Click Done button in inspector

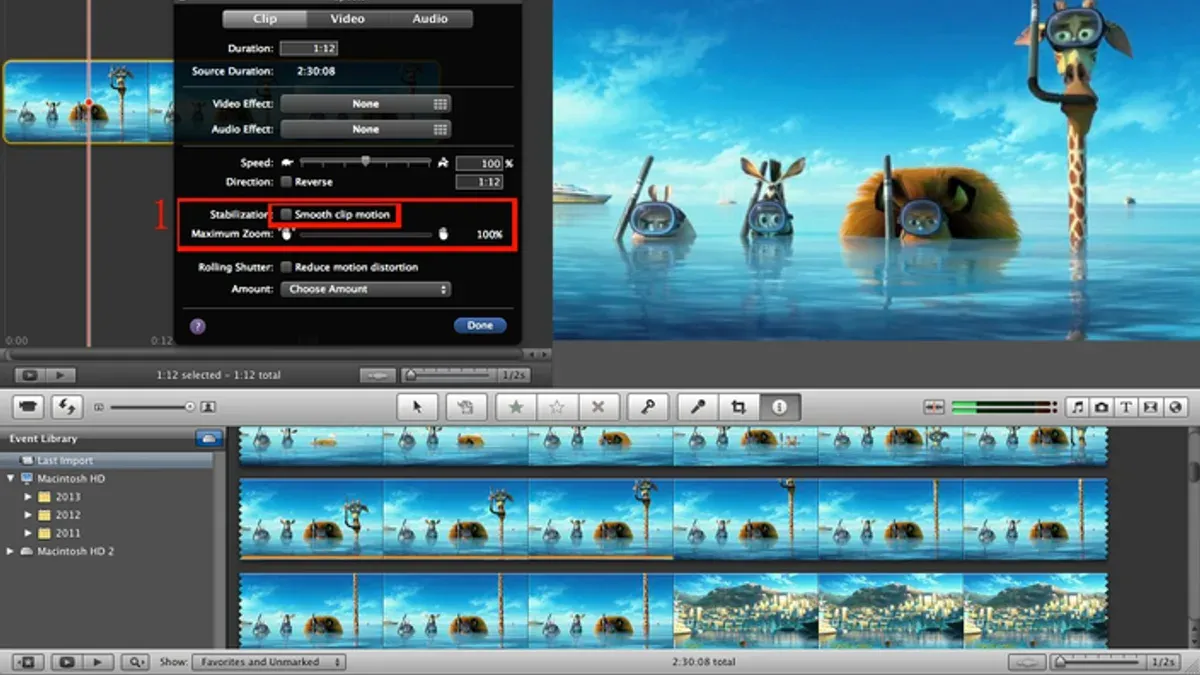pyautogui.click(x=480, y=326)
